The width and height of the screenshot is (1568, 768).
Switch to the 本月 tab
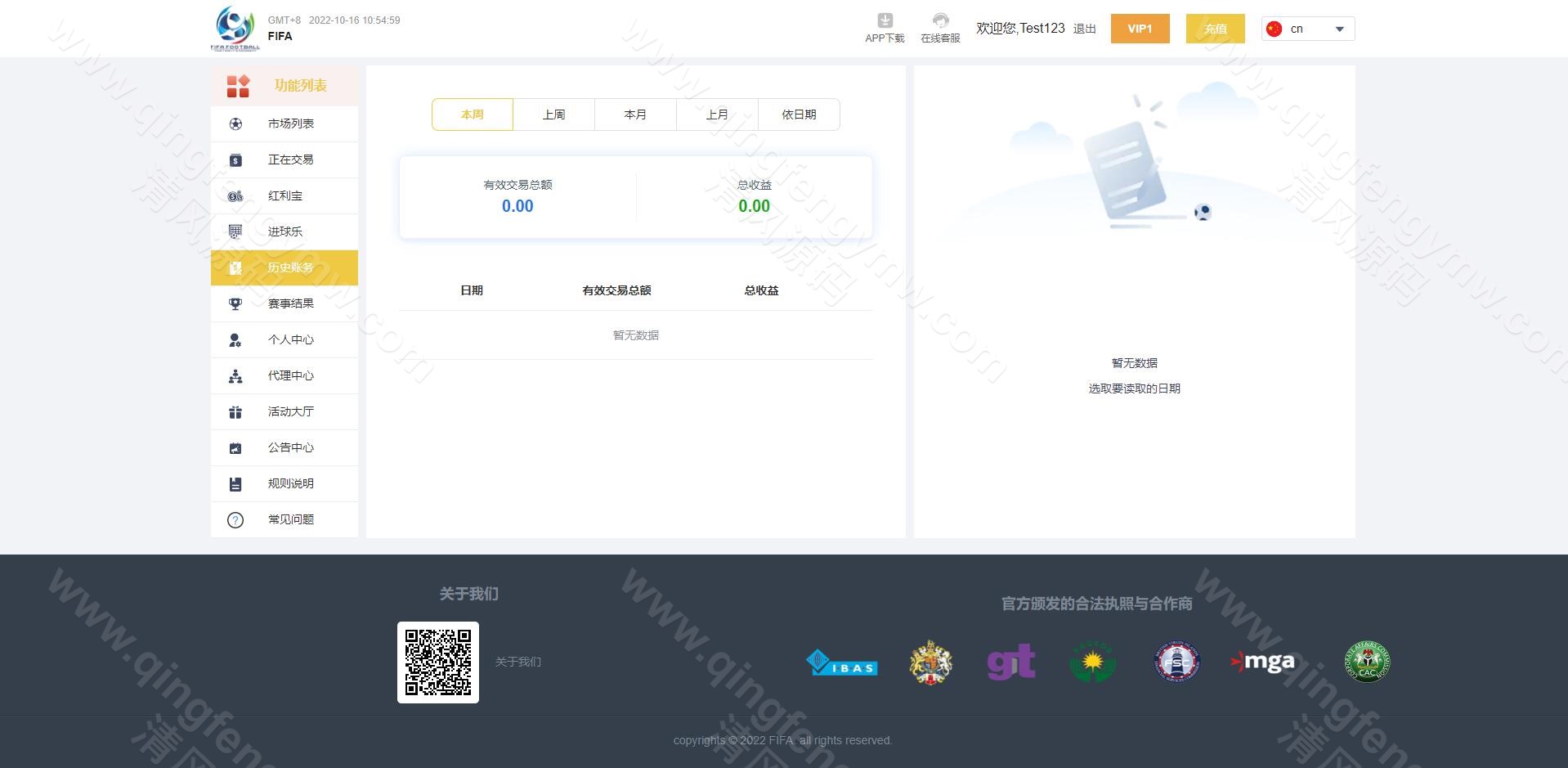pyautogui.click(x=635, y=114)
